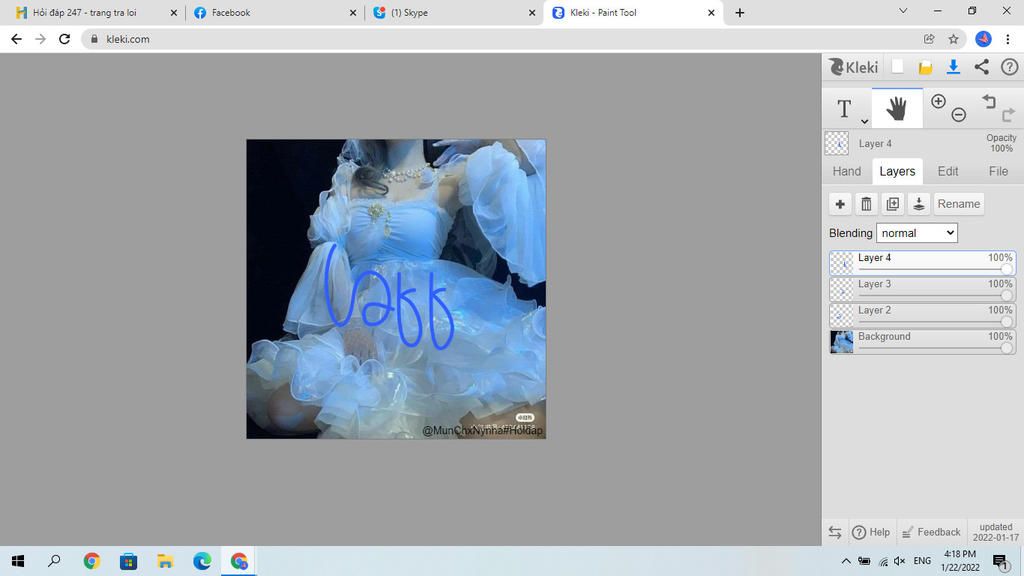Close the Facebook browser tab

[353, 12]
